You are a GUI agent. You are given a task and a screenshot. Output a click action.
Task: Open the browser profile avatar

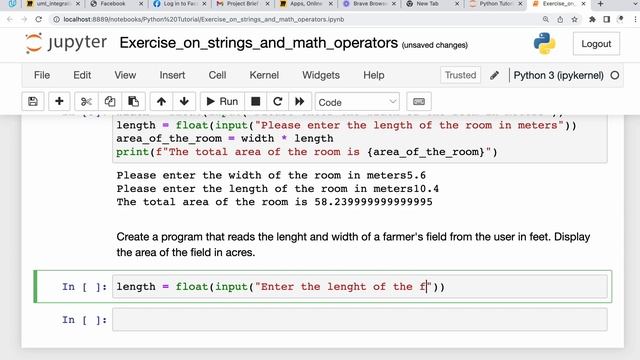click(x=621, y=19)
